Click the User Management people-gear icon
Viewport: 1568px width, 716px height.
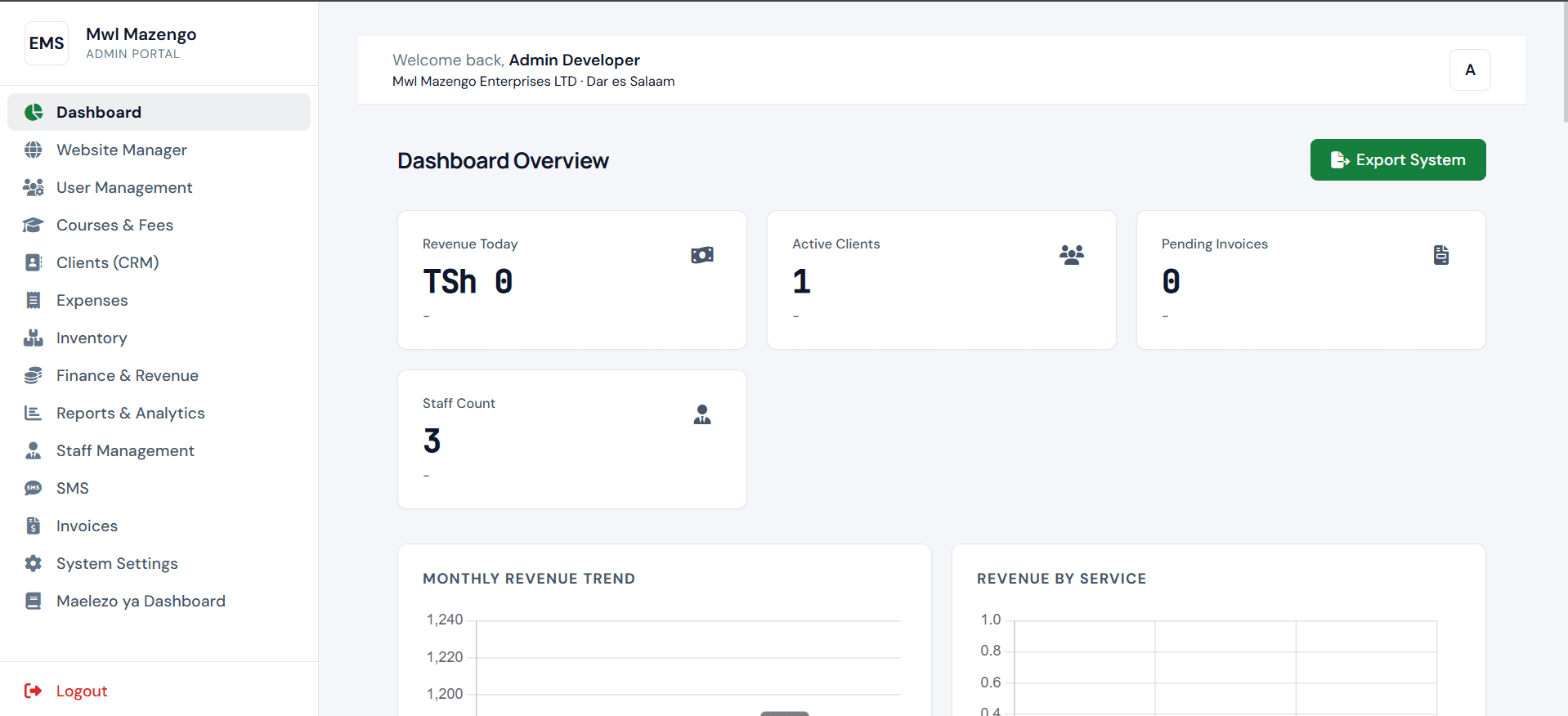click(34, 187)
